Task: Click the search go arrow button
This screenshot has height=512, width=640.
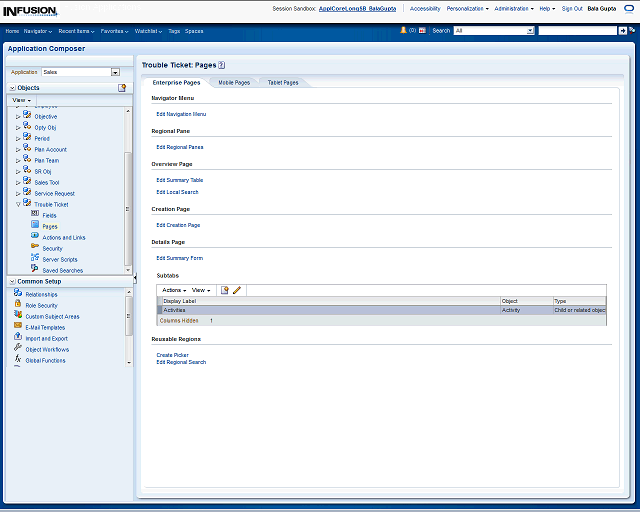Action: 623,31
